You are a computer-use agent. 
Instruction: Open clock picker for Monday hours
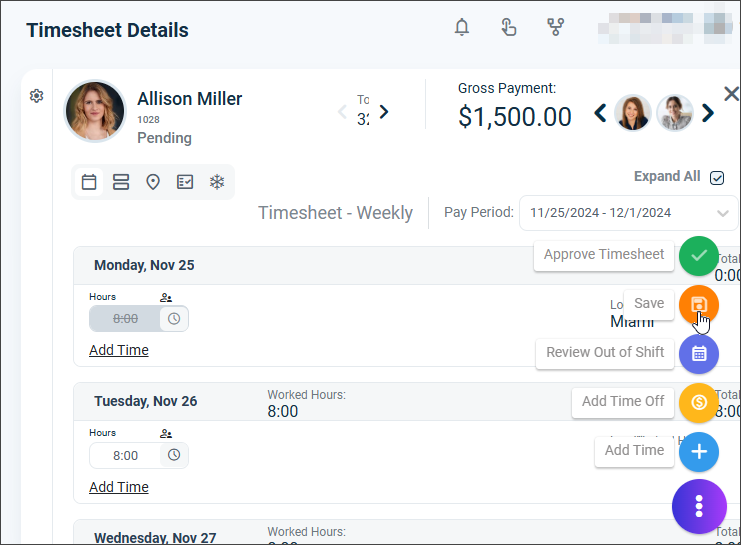174,319
